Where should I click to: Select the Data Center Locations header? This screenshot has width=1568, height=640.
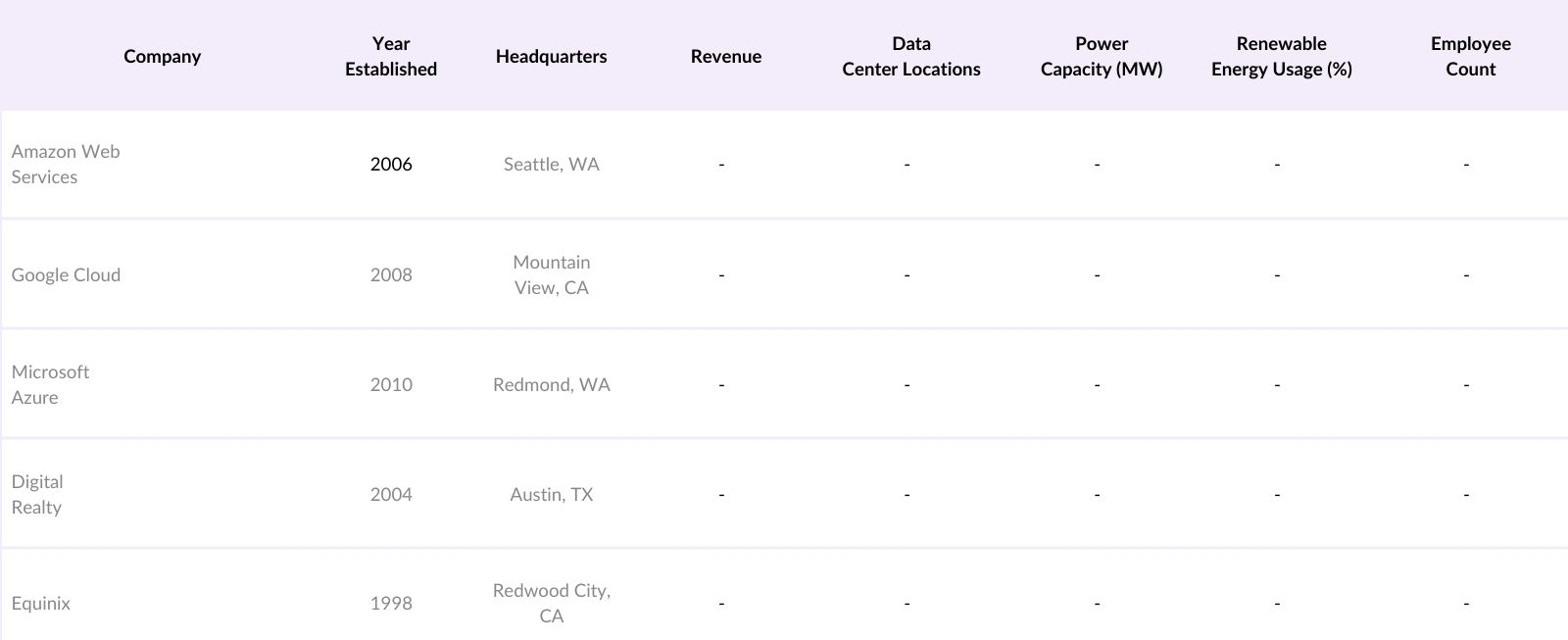pos(910,56)
